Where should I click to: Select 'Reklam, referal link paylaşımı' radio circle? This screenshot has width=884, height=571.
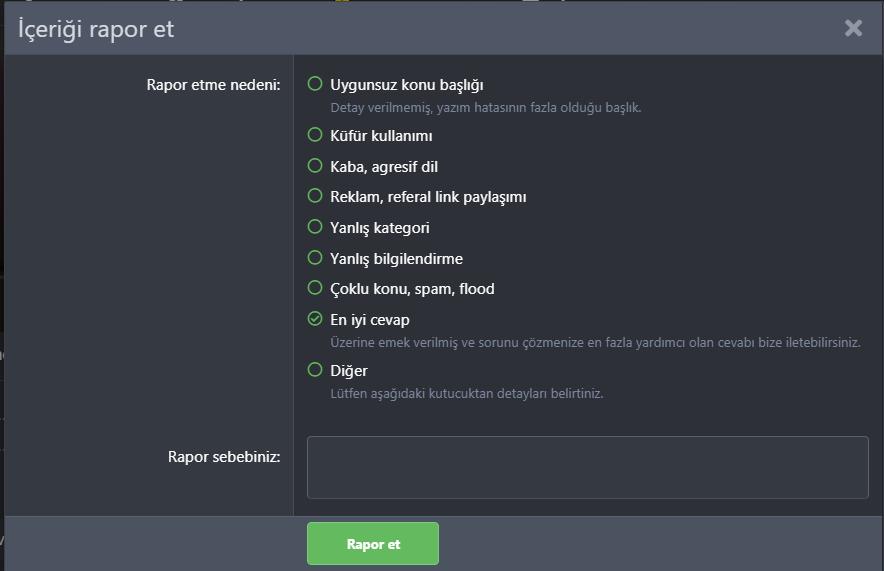pyautogui.click(x=315, y=196)
